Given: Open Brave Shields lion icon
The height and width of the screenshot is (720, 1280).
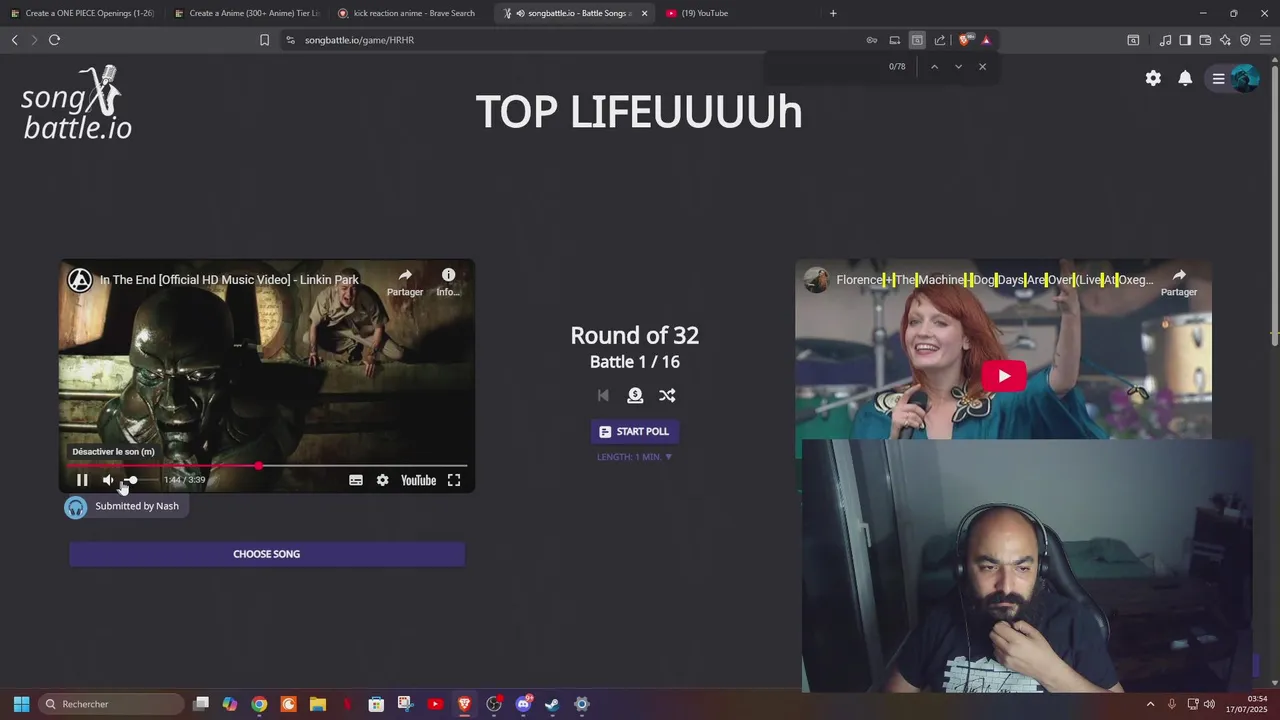Looking at the screenshot, I should [x=964, y=40].
